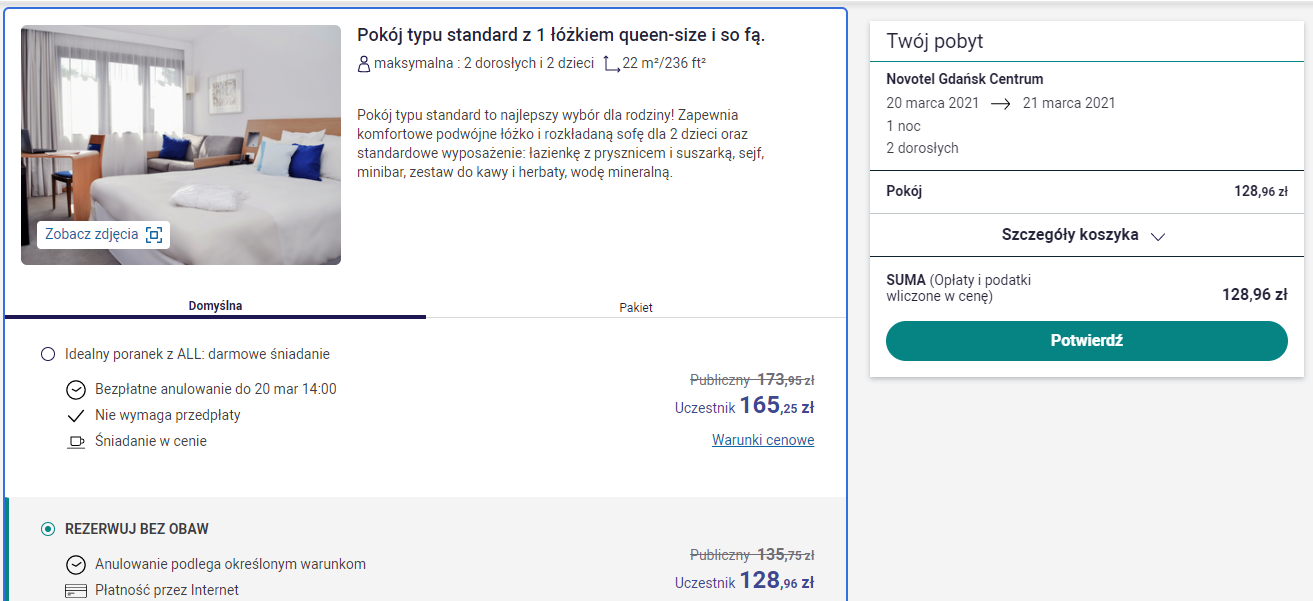The image size is (1313, 601).
Task: Select the REZERWUJ BEZ OBAW rate option
Action: (48, 529)
